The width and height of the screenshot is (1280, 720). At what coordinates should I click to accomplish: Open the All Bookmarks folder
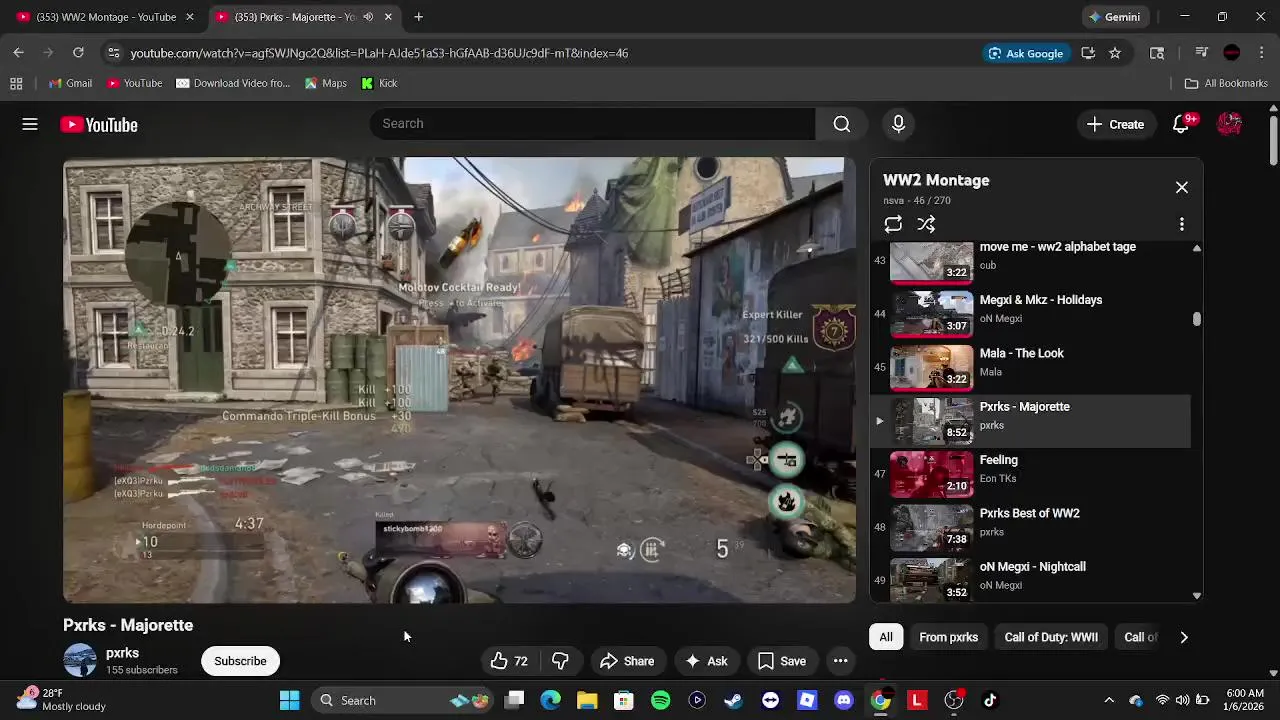[1226, 83]
